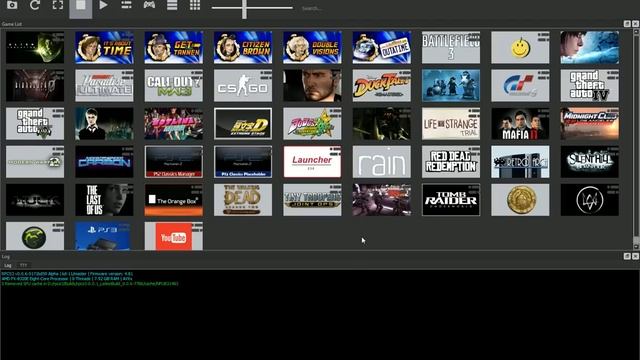Select the Harry Potter game tile

104,124
